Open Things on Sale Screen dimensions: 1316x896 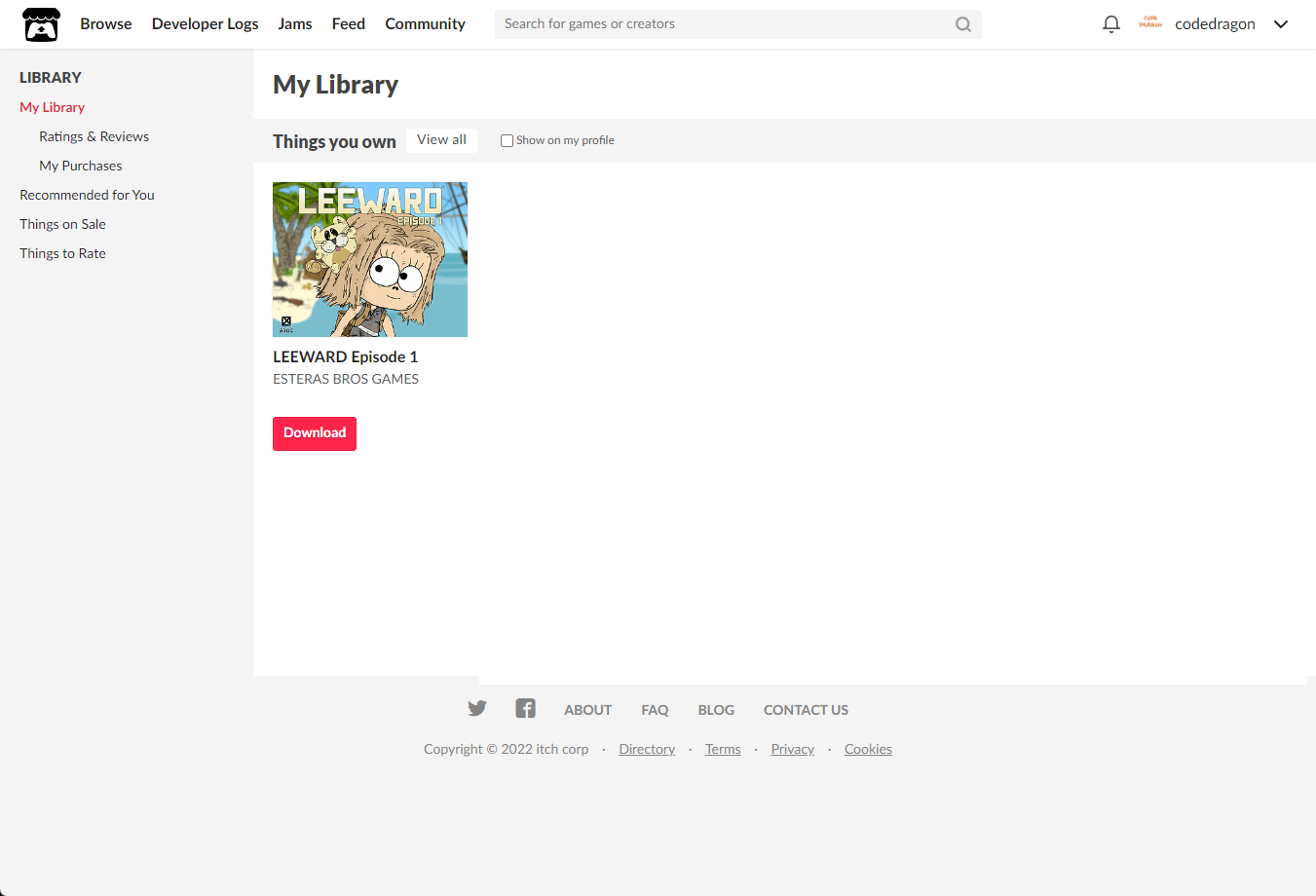pos(62,224)
